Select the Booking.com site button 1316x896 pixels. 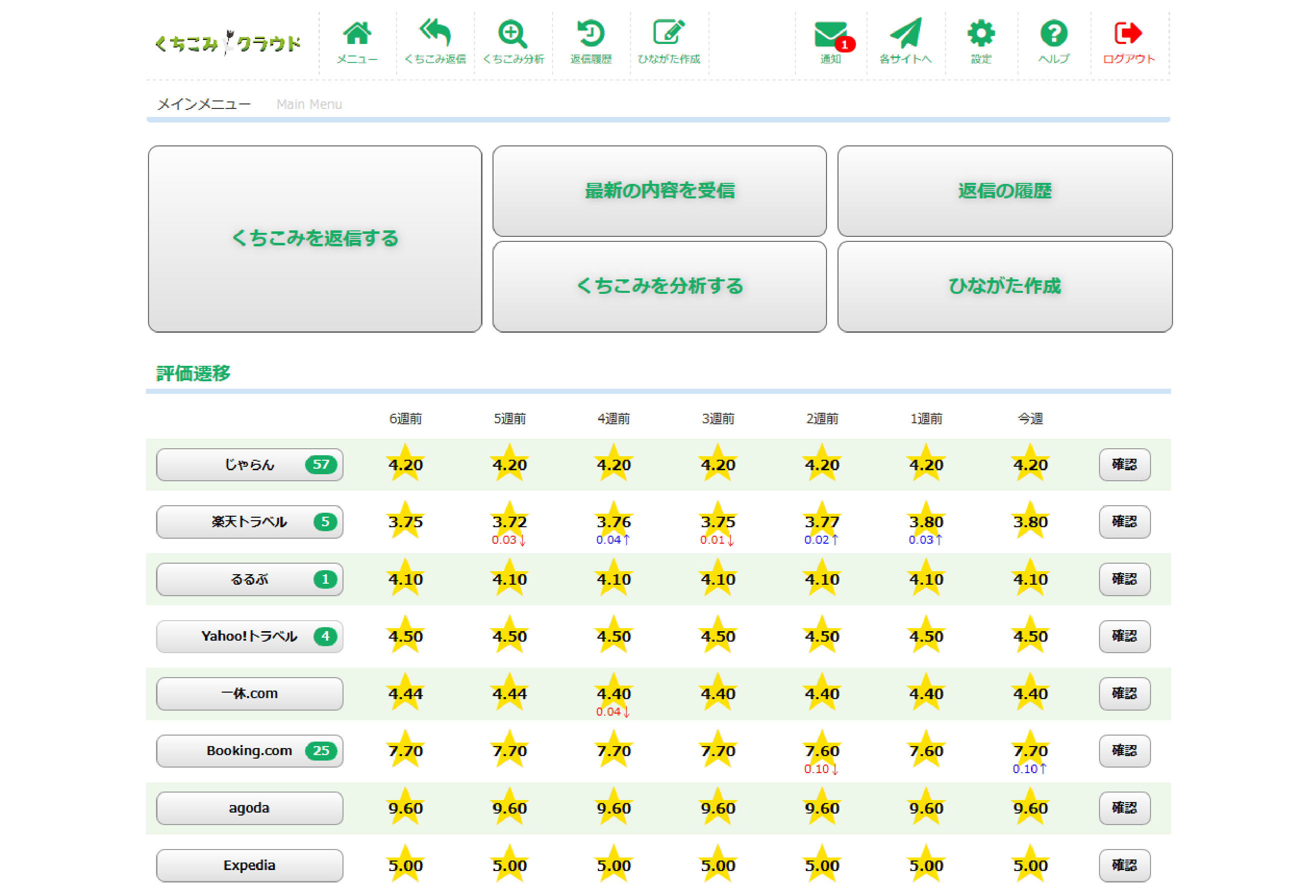[249, 751]
